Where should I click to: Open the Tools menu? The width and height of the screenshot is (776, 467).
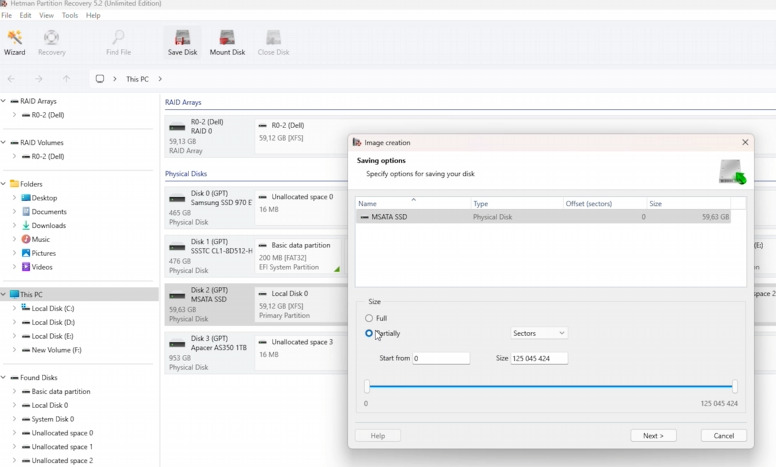pyautogui.click(x=70, y=15)
